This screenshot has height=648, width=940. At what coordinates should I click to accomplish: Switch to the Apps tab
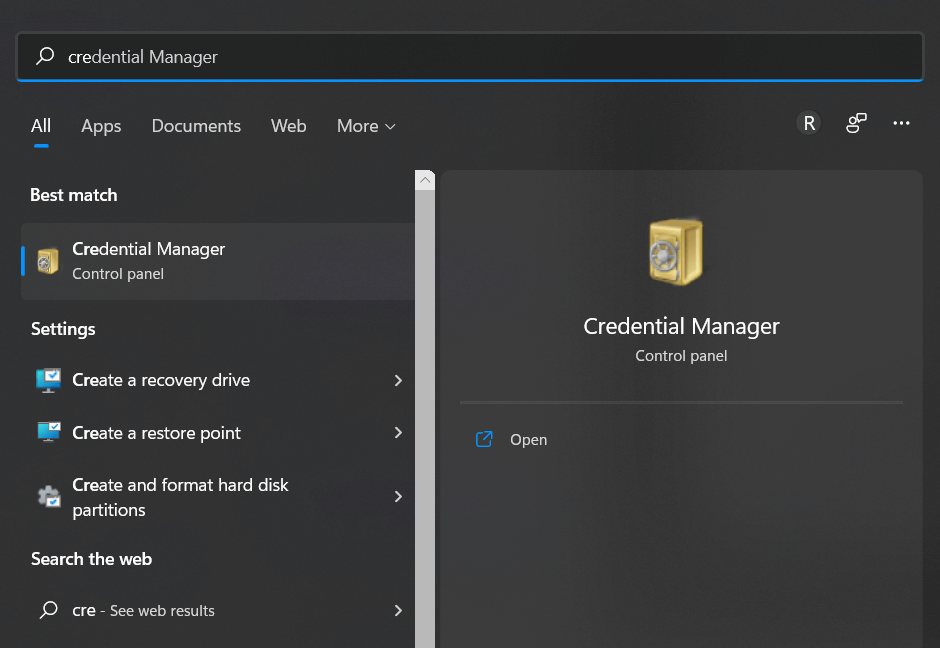(x=101, y=126)
